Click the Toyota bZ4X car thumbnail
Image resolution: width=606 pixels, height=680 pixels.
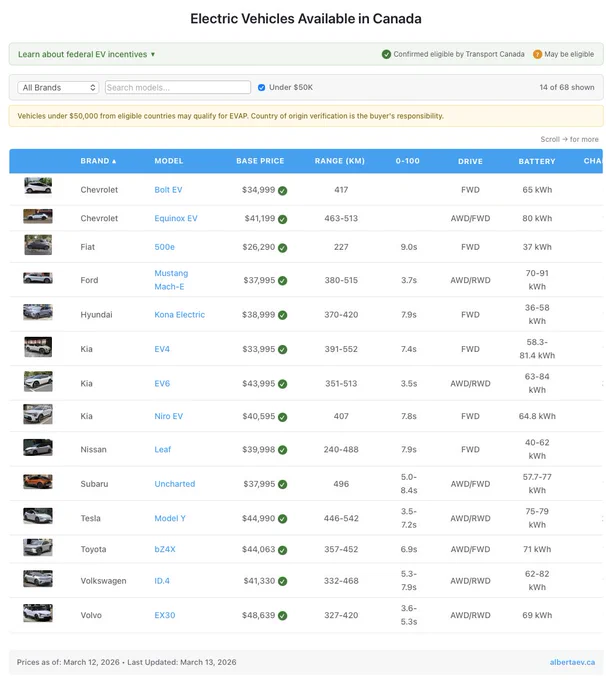tap(38, 547)
